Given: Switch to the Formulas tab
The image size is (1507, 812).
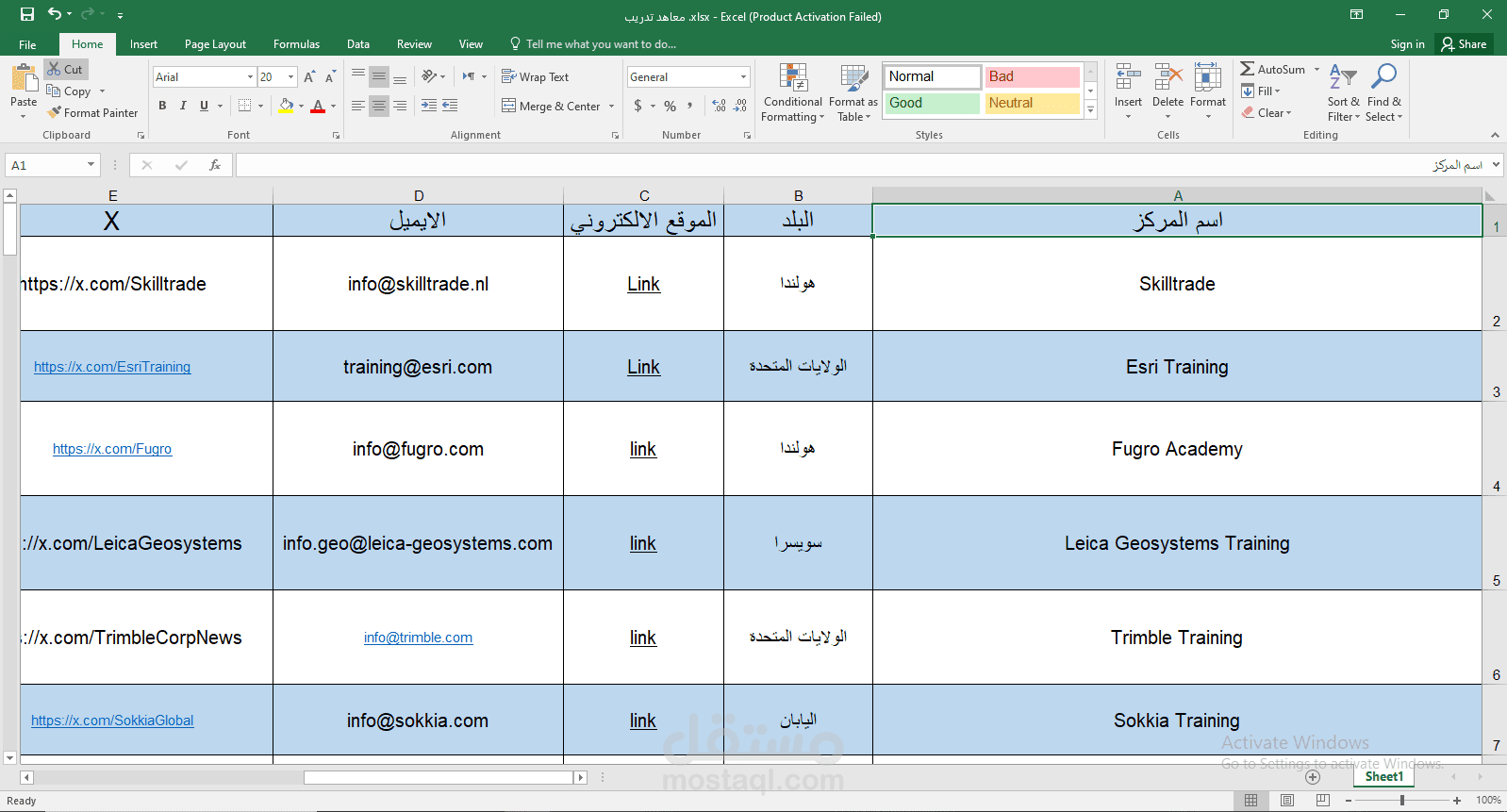Looking at the screenshot, I should [296, 44].
